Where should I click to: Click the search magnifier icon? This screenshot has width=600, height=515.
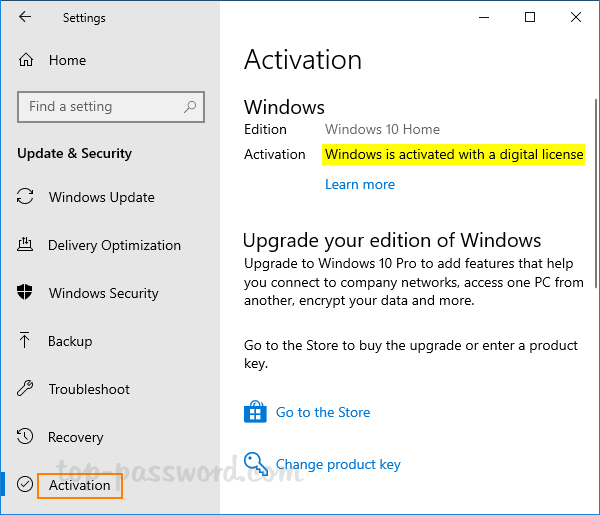pyautogui.click(x=190, y=107)
